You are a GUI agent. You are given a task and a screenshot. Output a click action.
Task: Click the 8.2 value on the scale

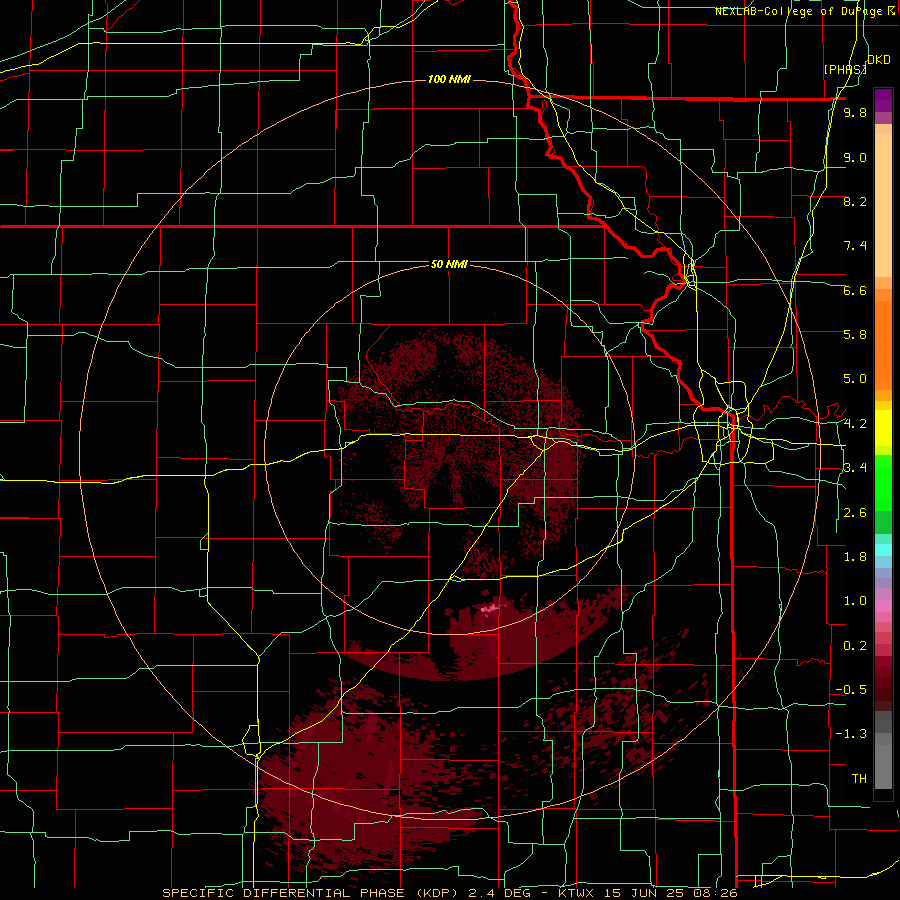[x=855, y=201]
